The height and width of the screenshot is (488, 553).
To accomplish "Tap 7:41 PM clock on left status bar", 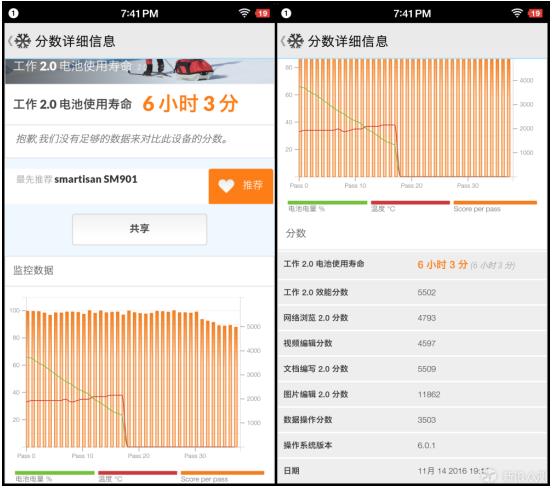I will coord(139,13).
